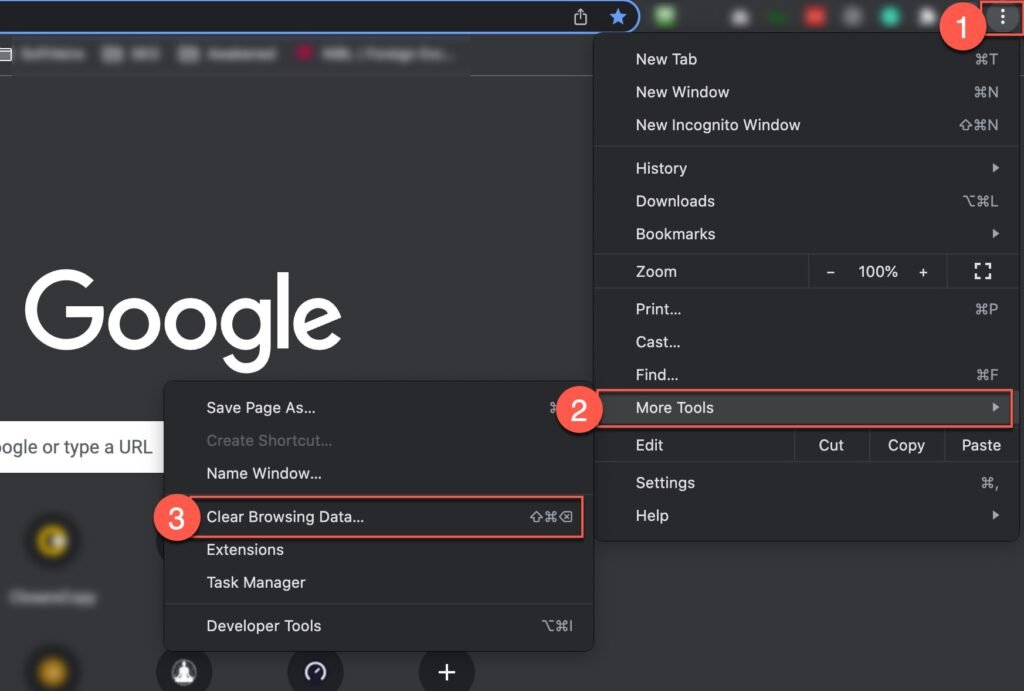Select New Tab from the menu
Screen dimensions: 1024x691
(807, 59)
